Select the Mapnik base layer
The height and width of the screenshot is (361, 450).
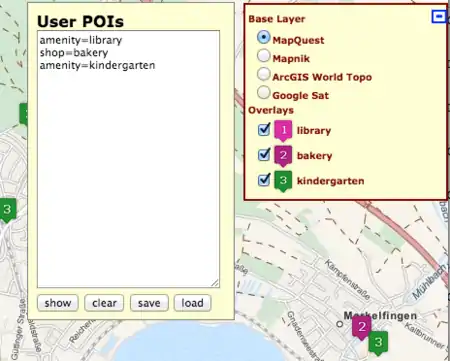pyautogui.click(x=263, y=56)
